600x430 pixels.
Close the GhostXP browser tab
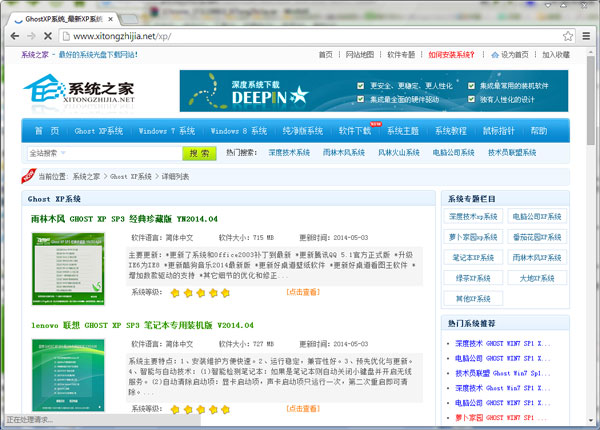click(x=110, y=19)
